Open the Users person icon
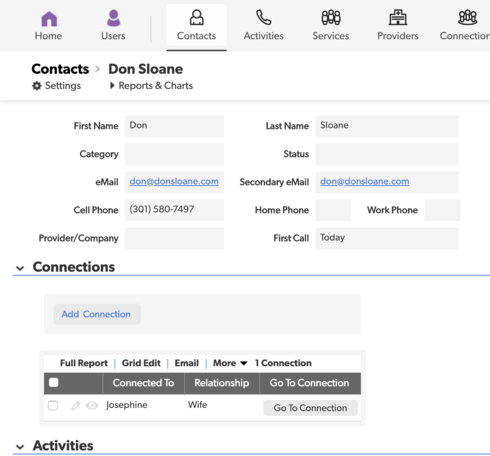 (113, 18)
